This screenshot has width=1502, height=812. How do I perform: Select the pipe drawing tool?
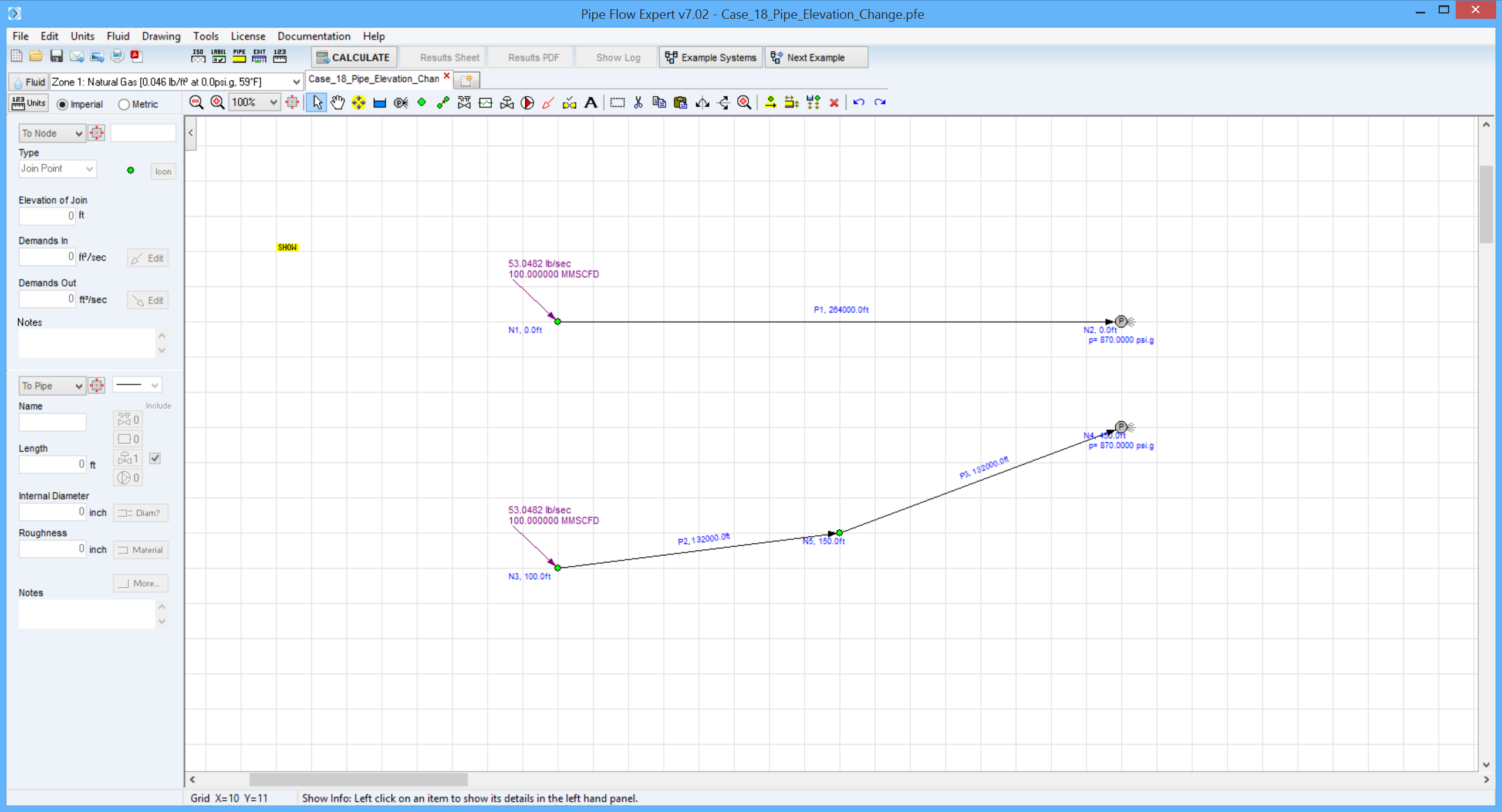tap(444, 102)
